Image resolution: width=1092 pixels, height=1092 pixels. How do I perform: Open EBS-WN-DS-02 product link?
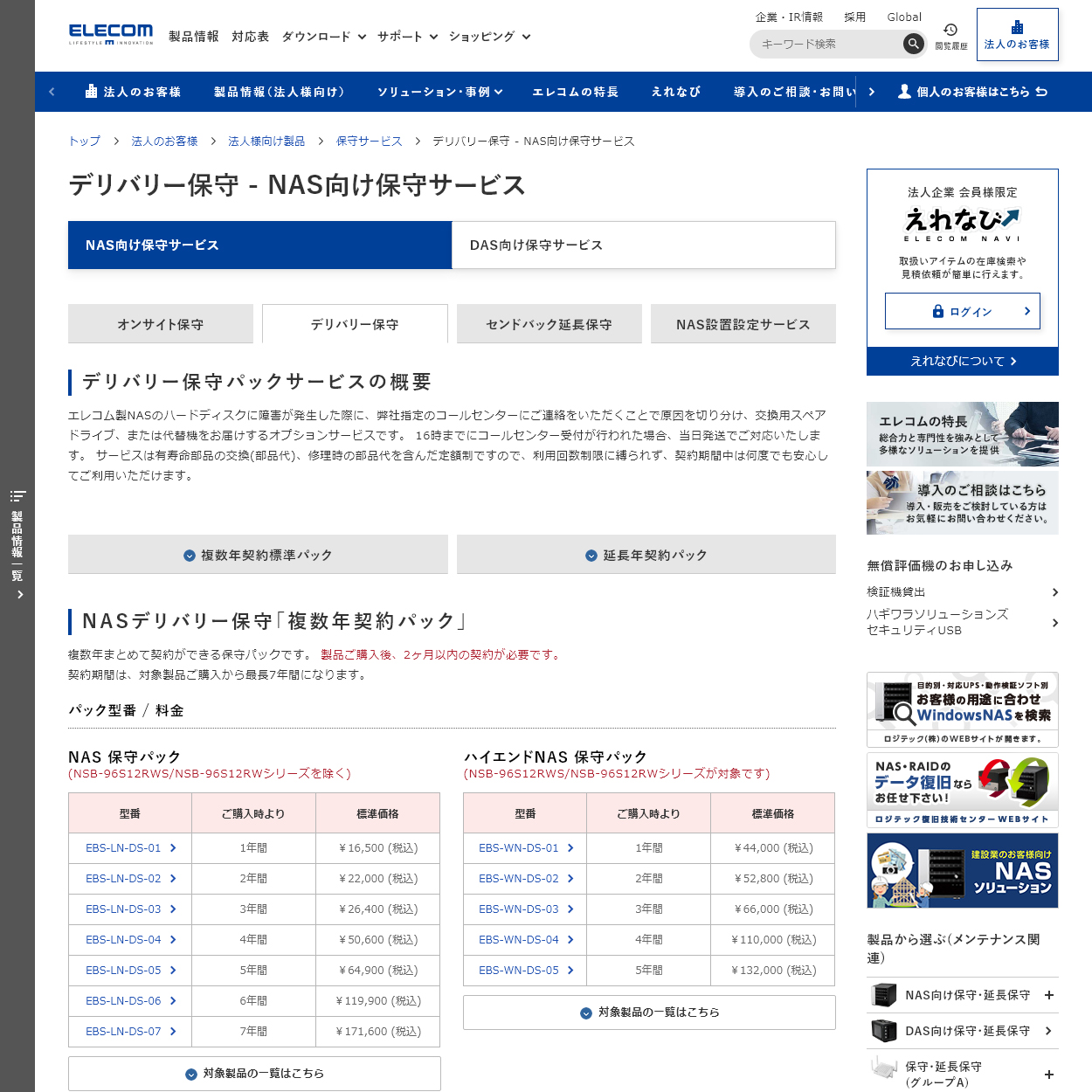coord(526,878)
